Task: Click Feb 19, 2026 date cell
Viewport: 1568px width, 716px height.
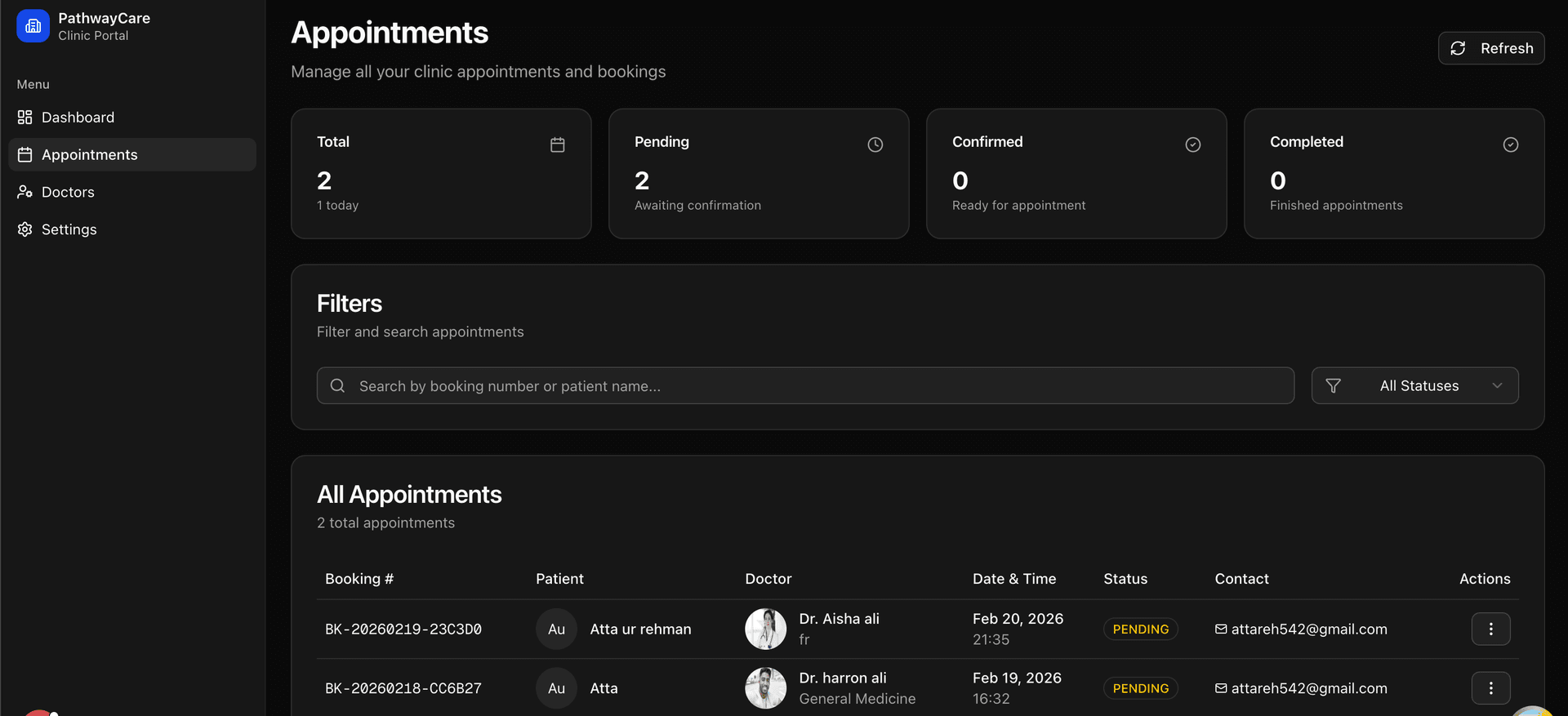Action: [1017, 678]
